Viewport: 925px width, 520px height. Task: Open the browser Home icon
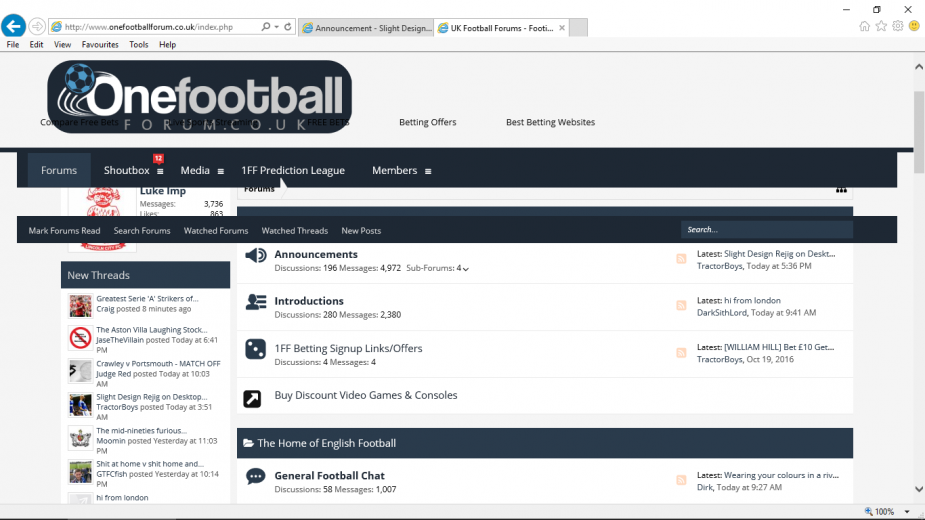click(x=864, y=26)
